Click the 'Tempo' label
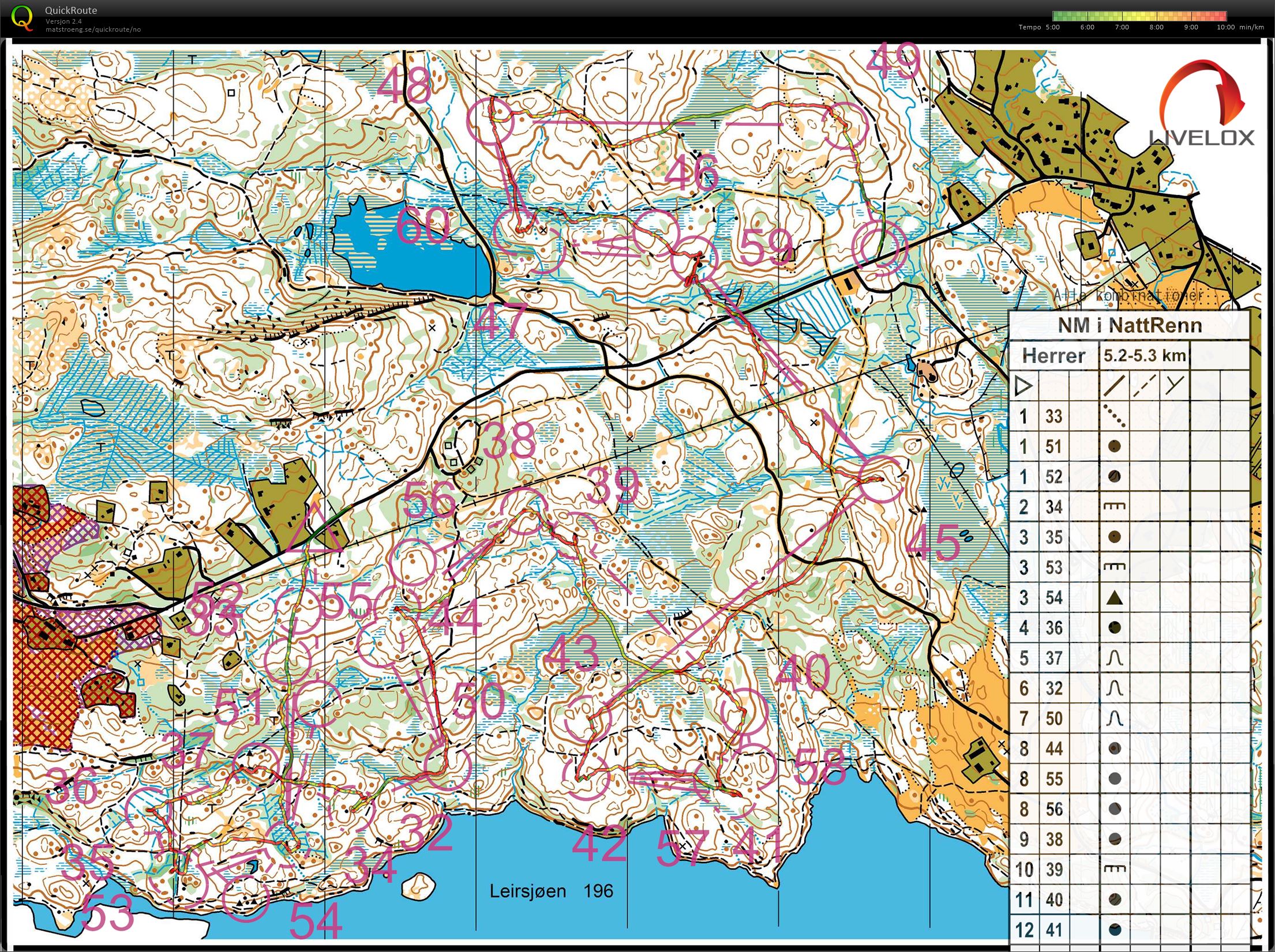1275x952 pixels. tap(1030, 27)
